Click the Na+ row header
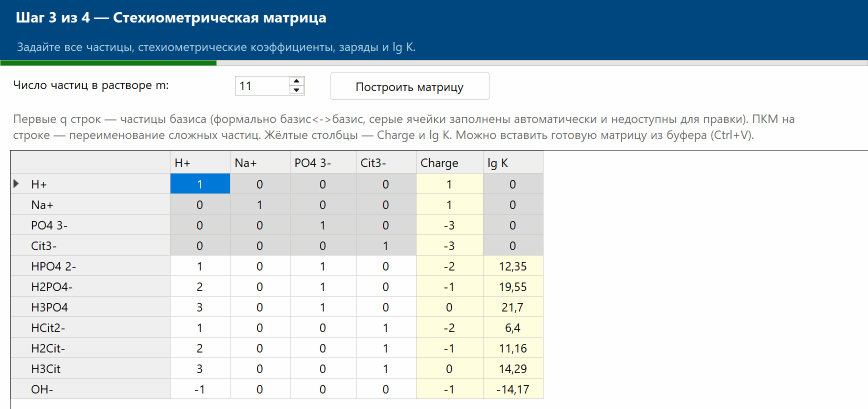 [x=91, y=204]
